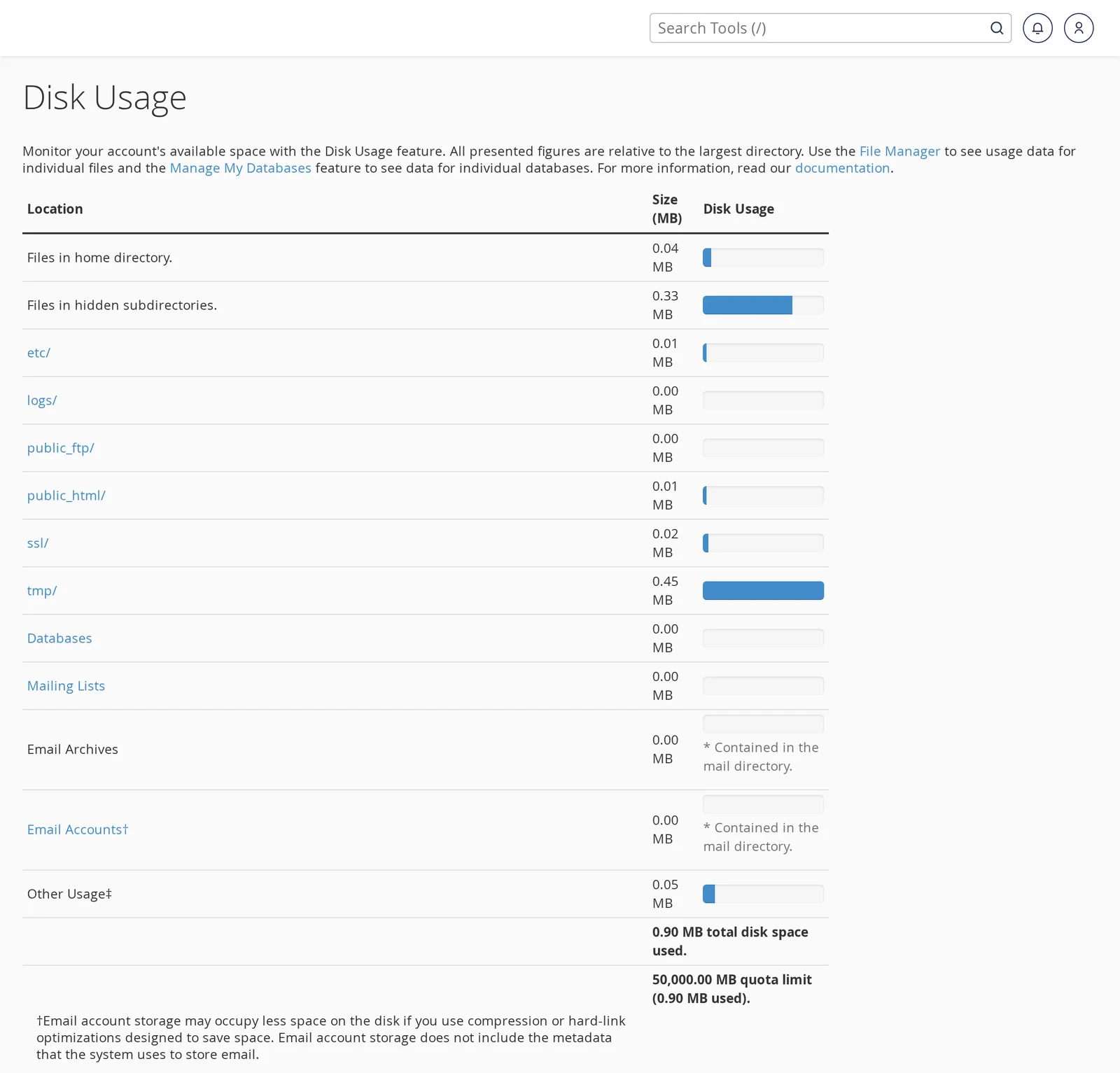Click the email account storage footnote
Image resolution: width=1120 pixels, height=1073 pixels.
331,1038
